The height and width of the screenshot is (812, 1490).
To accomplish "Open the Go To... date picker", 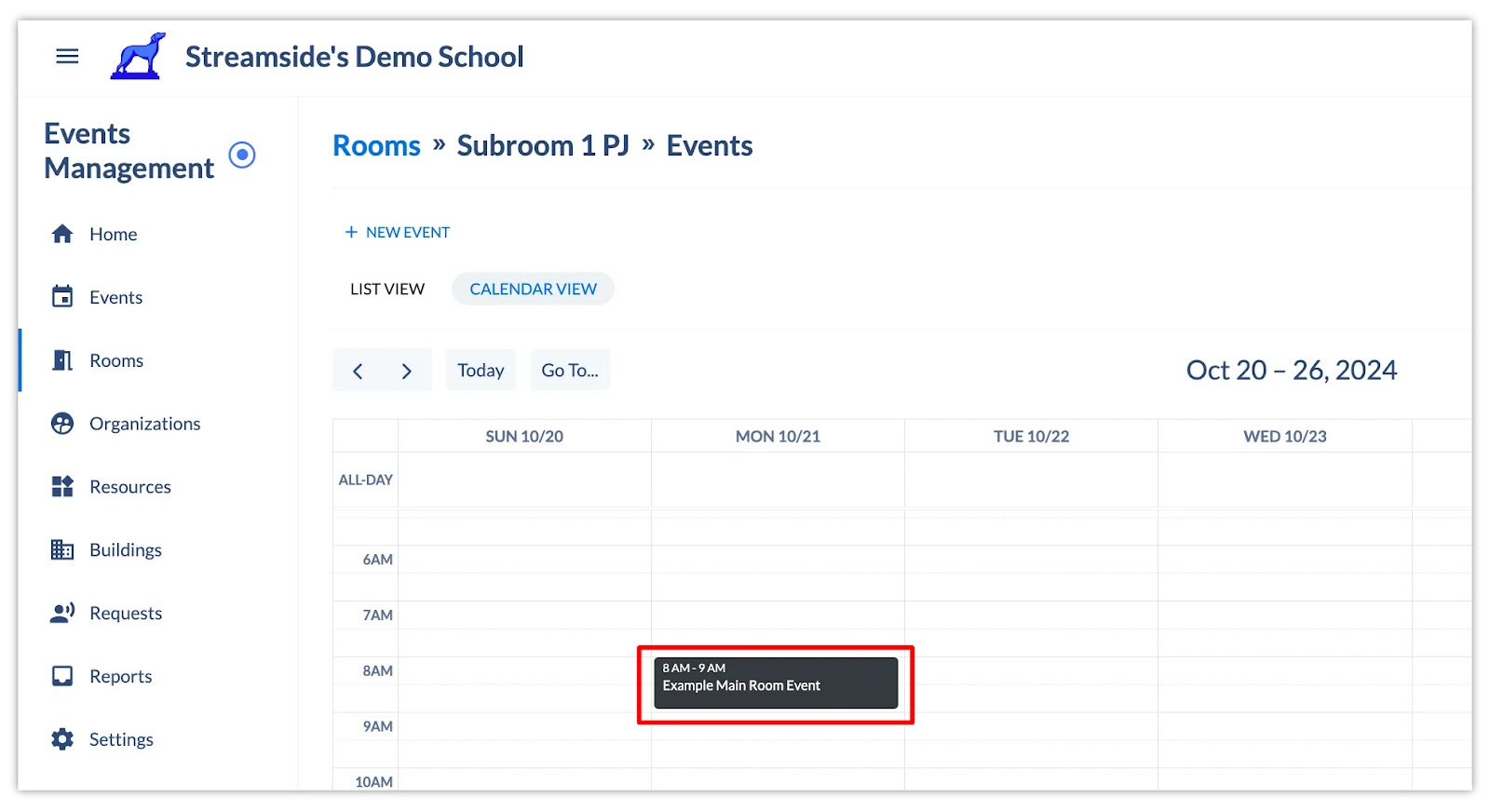I will tap(570, 371).
